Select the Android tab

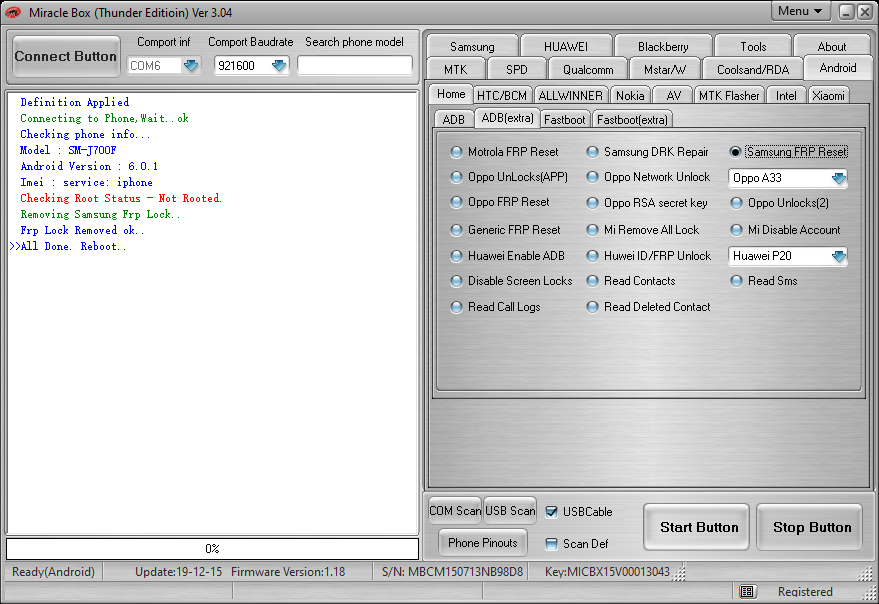pyautogui.click(x=838, y=68)
